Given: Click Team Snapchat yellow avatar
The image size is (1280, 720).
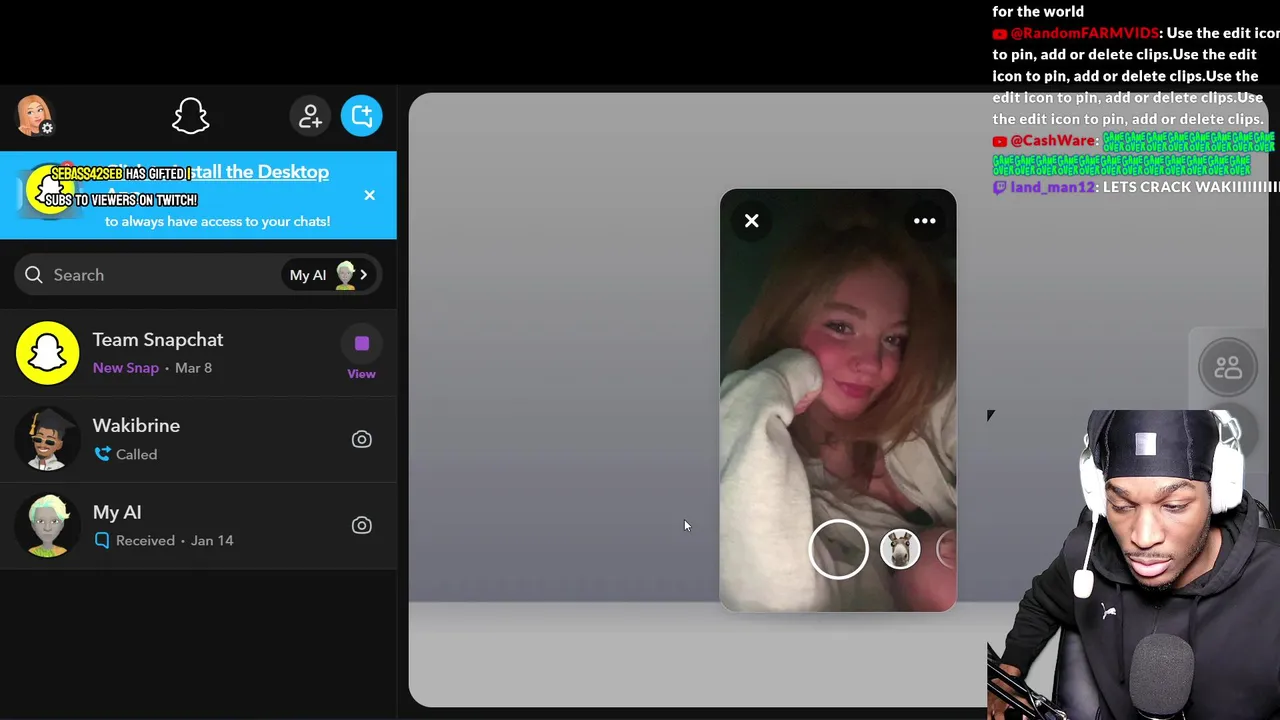Looking at the screenshot, I should (47, 353).
